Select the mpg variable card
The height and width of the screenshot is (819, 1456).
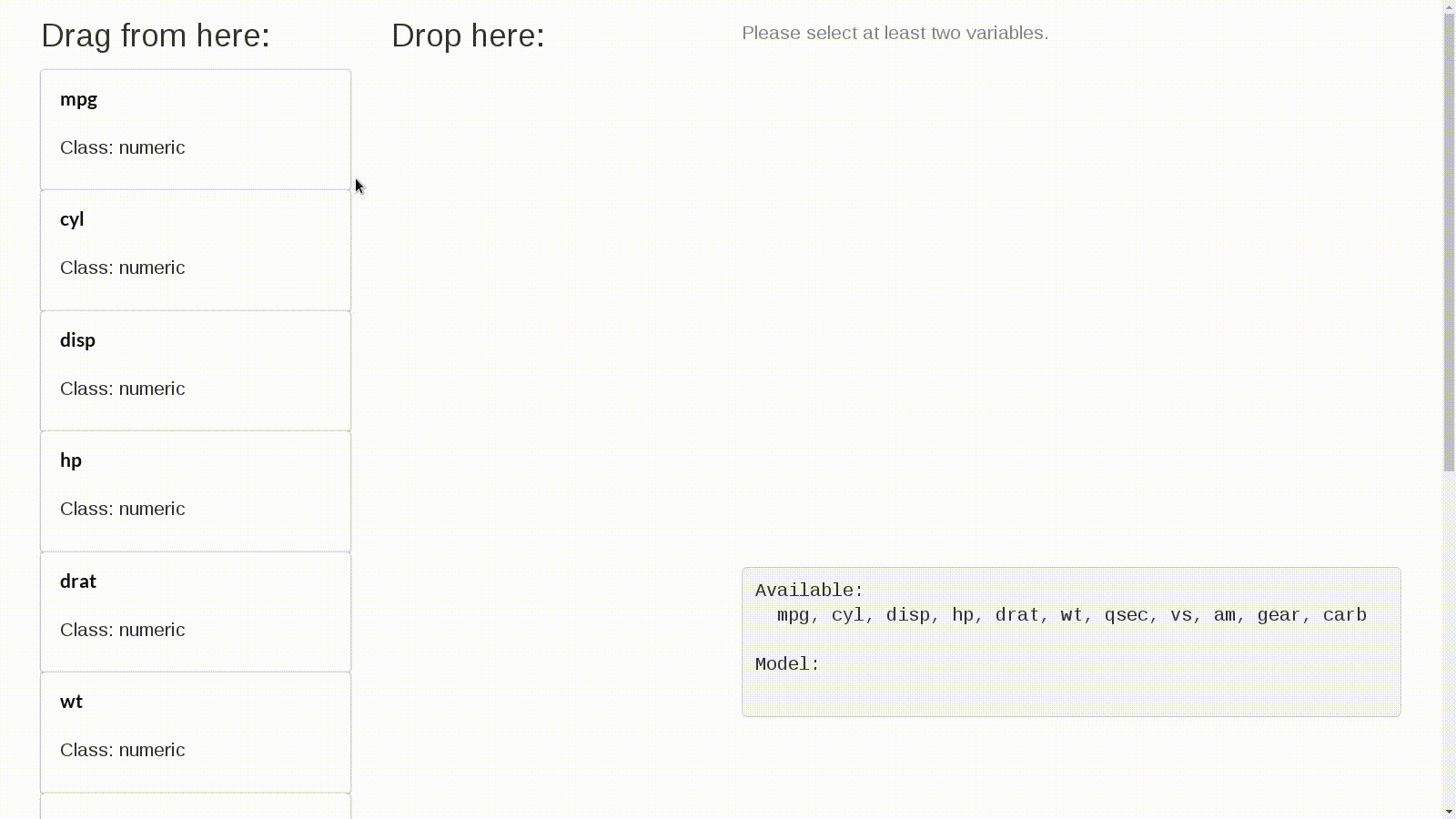[x=196, y=129]
